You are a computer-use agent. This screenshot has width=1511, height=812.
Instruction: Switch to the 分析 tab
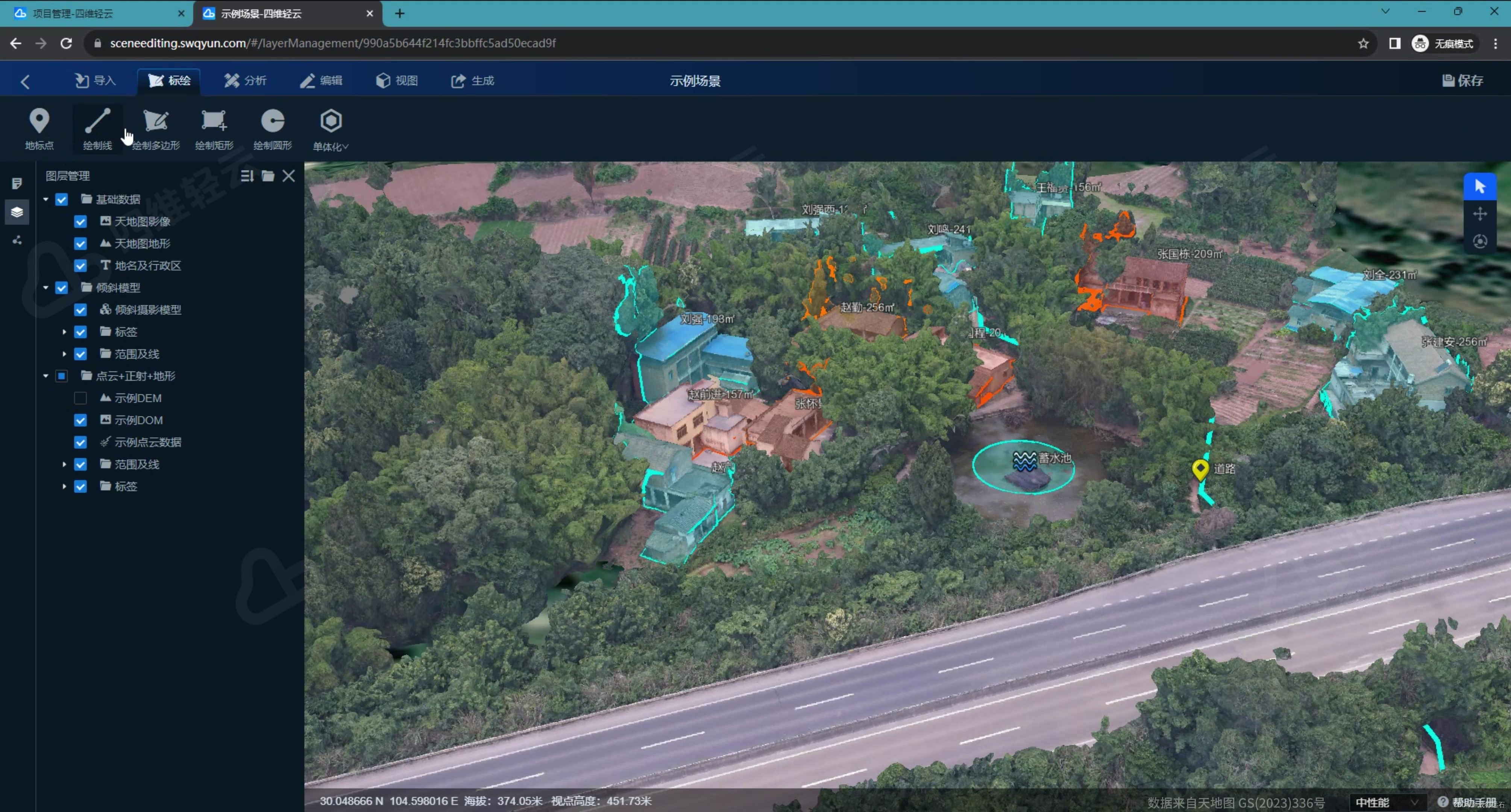click(x=245, y=80)
